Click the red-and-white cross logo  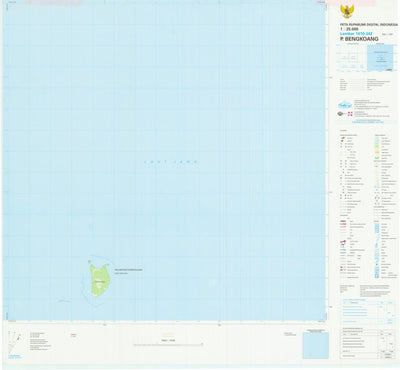pyautogui.click(x=350, y=114)
